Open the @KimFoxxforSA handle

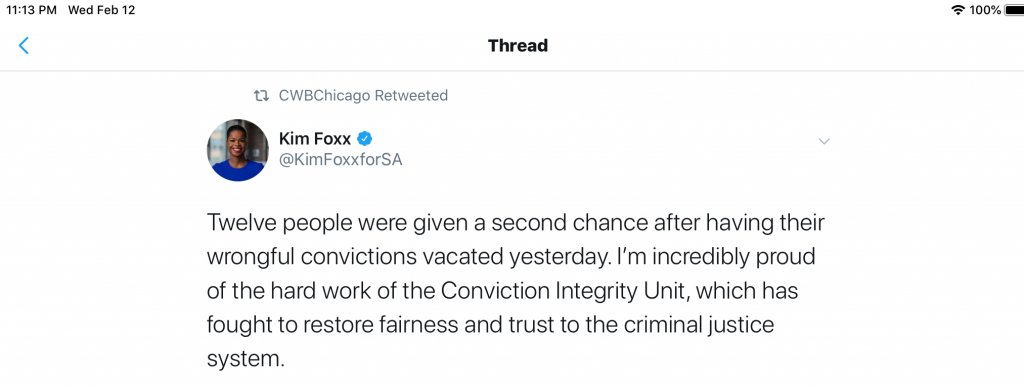(x=340, y=160)
